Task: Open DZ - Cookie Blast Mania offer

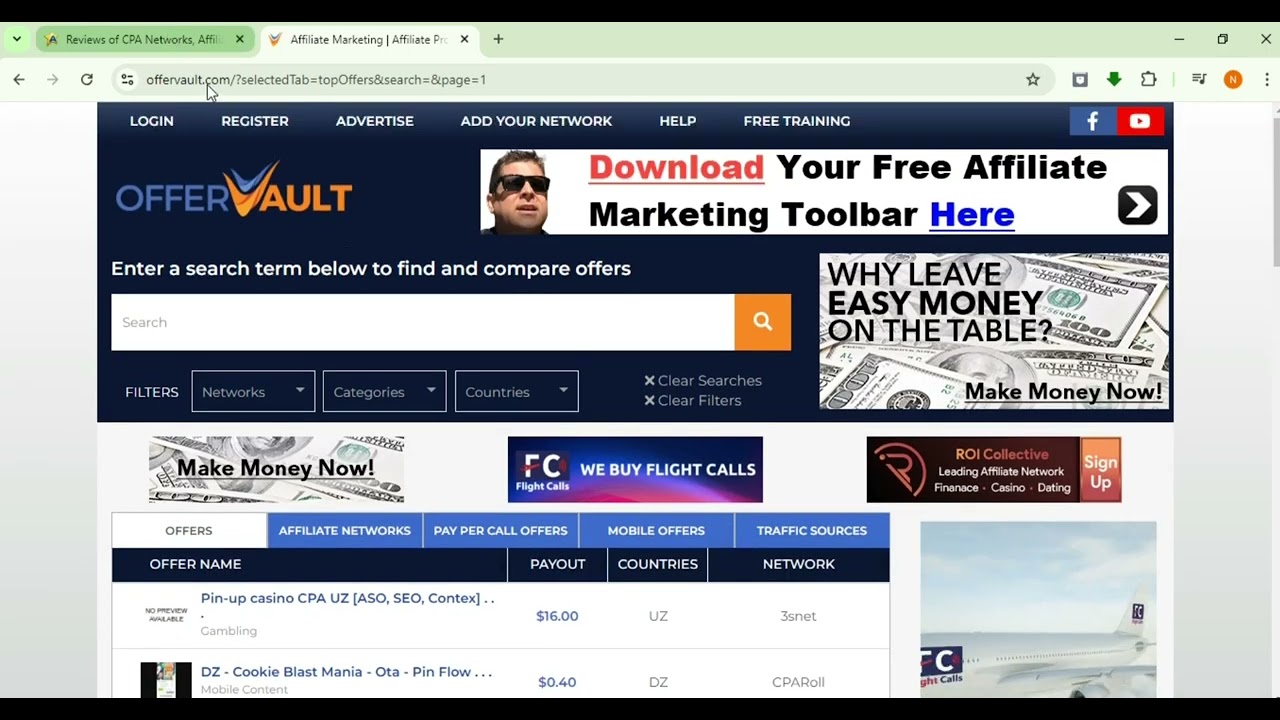Action: 346,672
